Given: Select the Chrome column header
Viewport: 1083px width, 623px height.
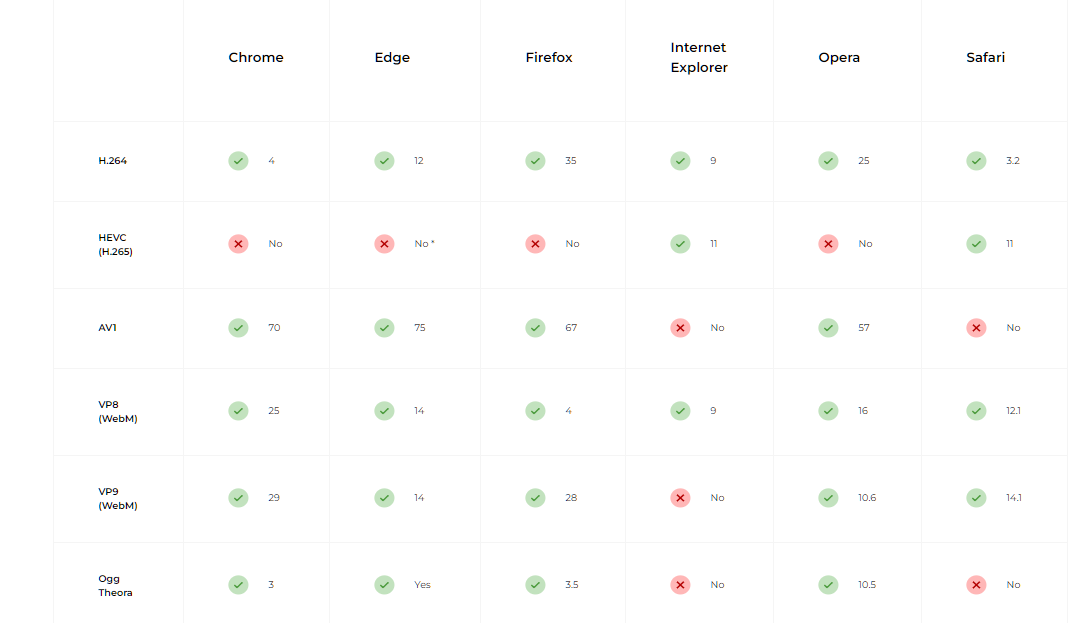Looking at the screenshot, I should (x=256, y=58).
